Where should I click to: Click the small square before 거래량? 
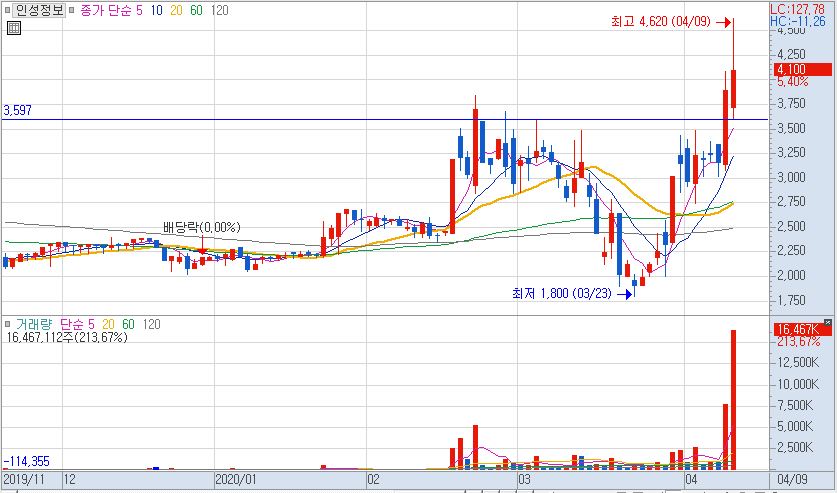(x=8, y=325)
